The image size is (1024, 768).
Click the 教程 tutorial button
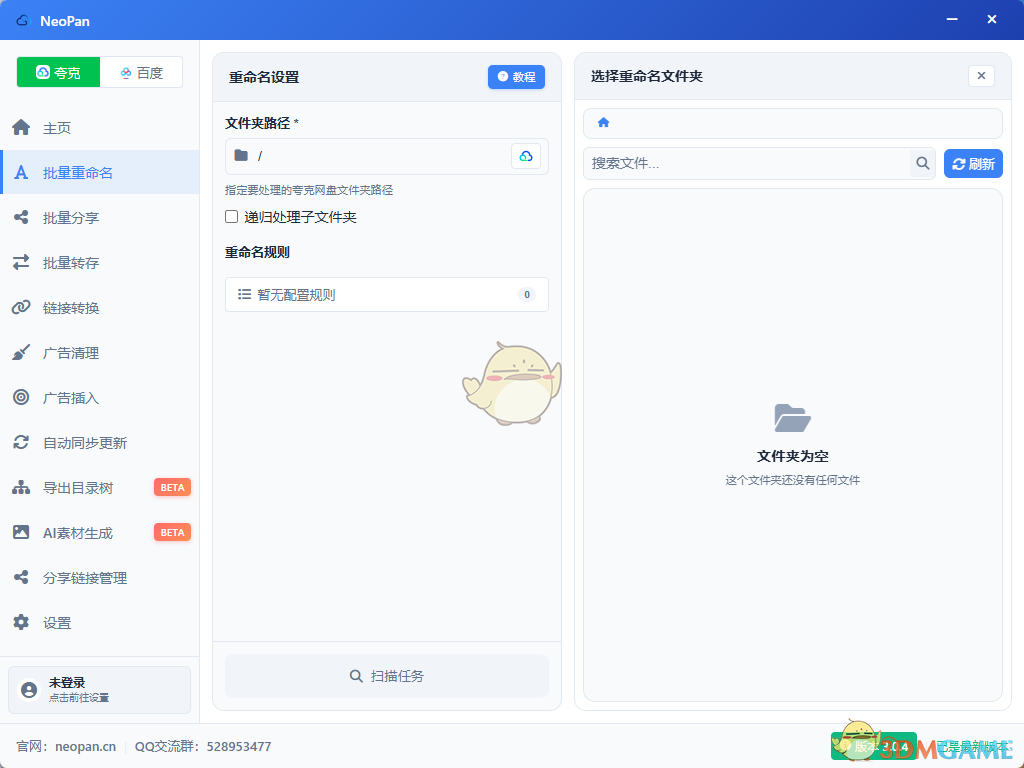(516, 77)
